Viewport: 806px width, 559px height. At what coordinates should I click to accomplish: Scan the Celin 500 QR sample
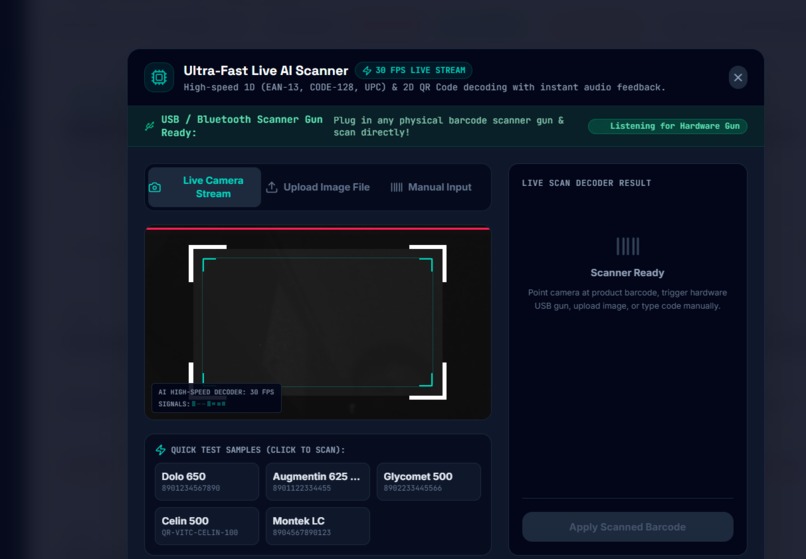tap(207, 526)
